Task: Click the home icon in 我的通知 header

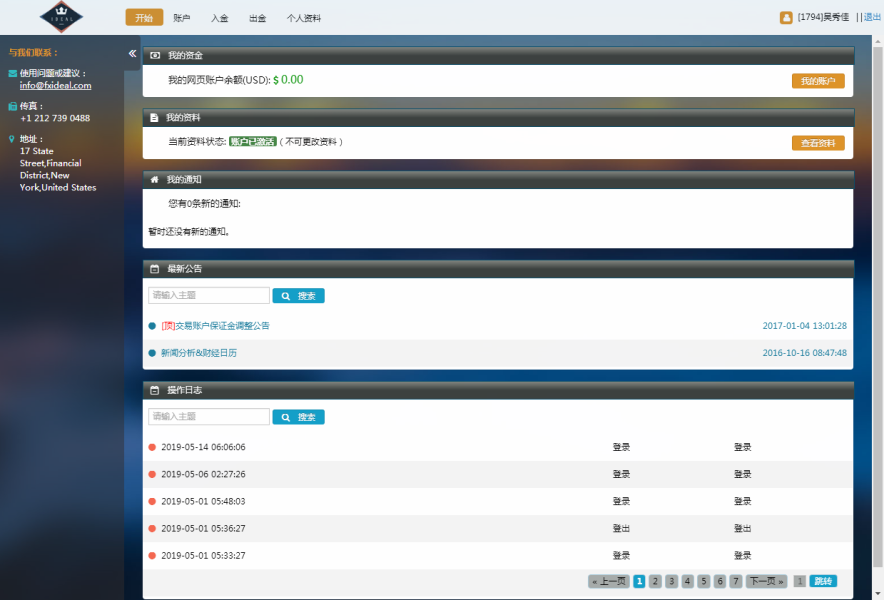Action: pos(154,180)
